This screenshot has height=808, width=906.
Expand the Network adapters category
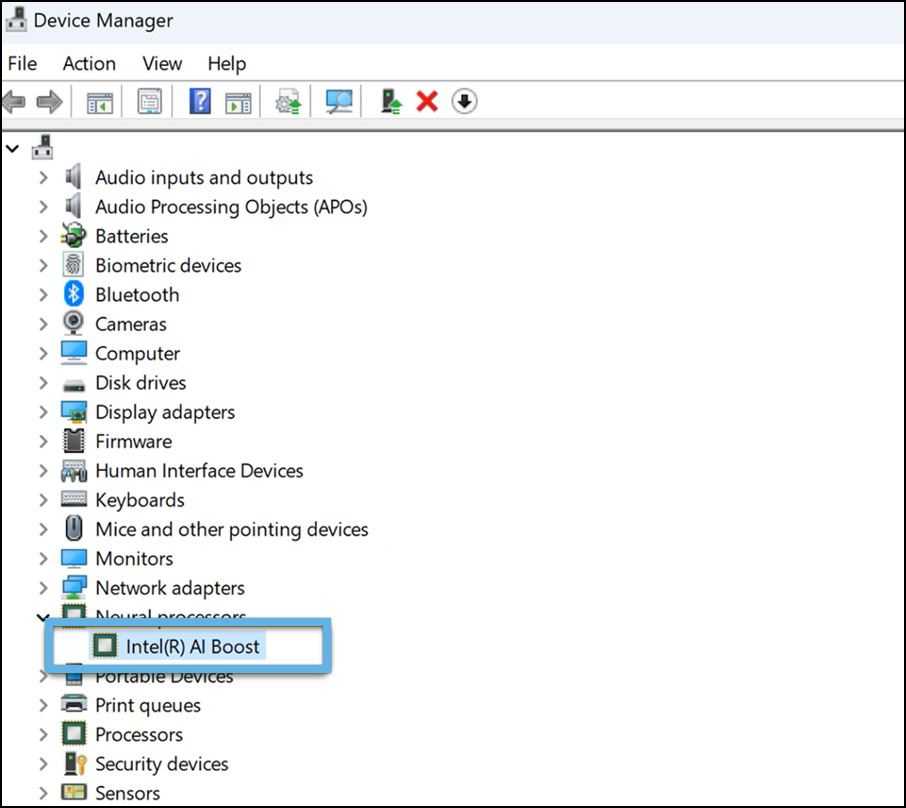[x=41, y=587]
